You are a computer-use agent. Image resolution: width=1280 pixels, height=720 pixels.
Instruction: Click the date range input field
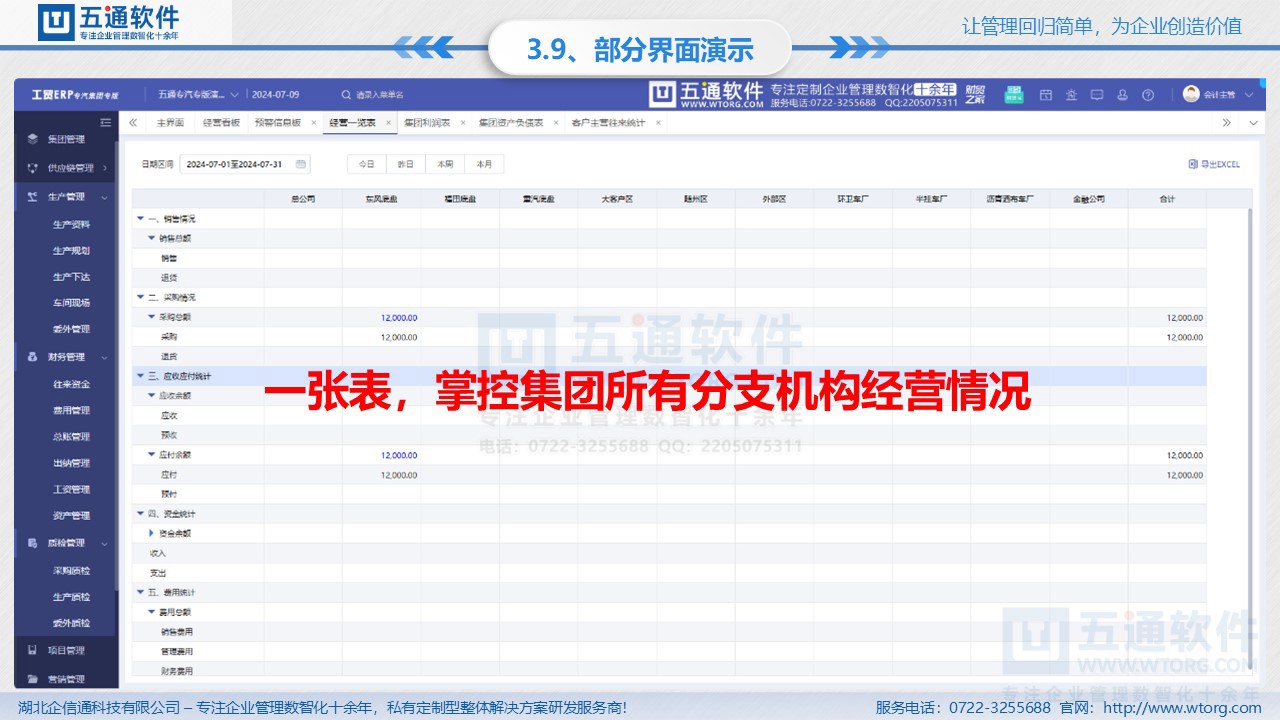click(x=245, y=164)
